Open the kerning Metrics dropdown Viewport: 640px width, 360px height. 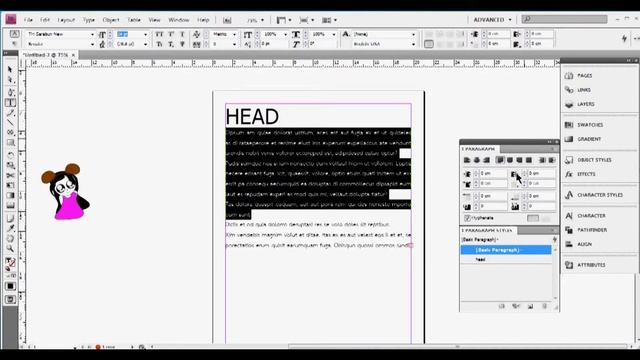pos(234,34)
